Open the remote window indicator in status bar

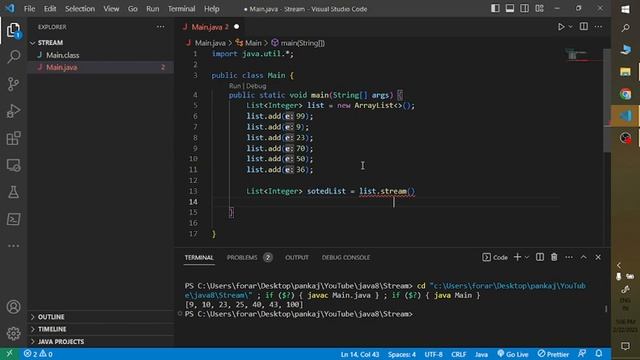click(9, 354)
